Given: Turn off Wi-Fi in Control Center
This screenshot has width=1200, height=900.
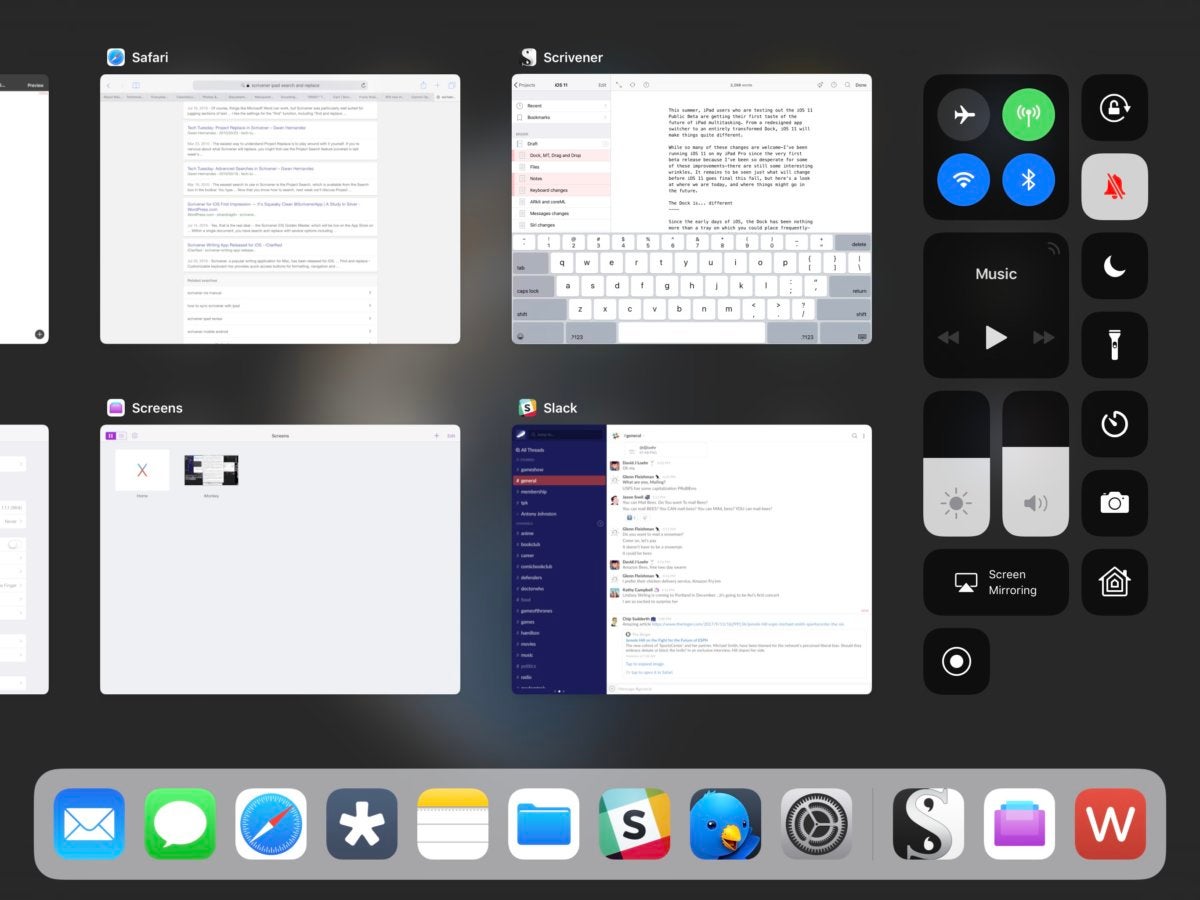Looking at the screenshot, I should (x=964, y=180).
